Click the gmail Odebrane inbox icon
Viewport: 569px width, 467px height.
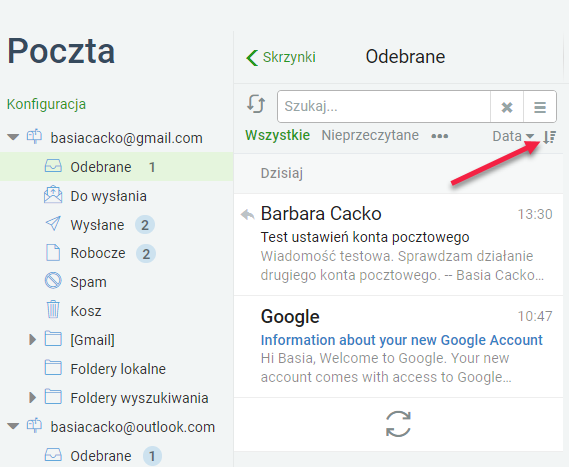point(53,166)
